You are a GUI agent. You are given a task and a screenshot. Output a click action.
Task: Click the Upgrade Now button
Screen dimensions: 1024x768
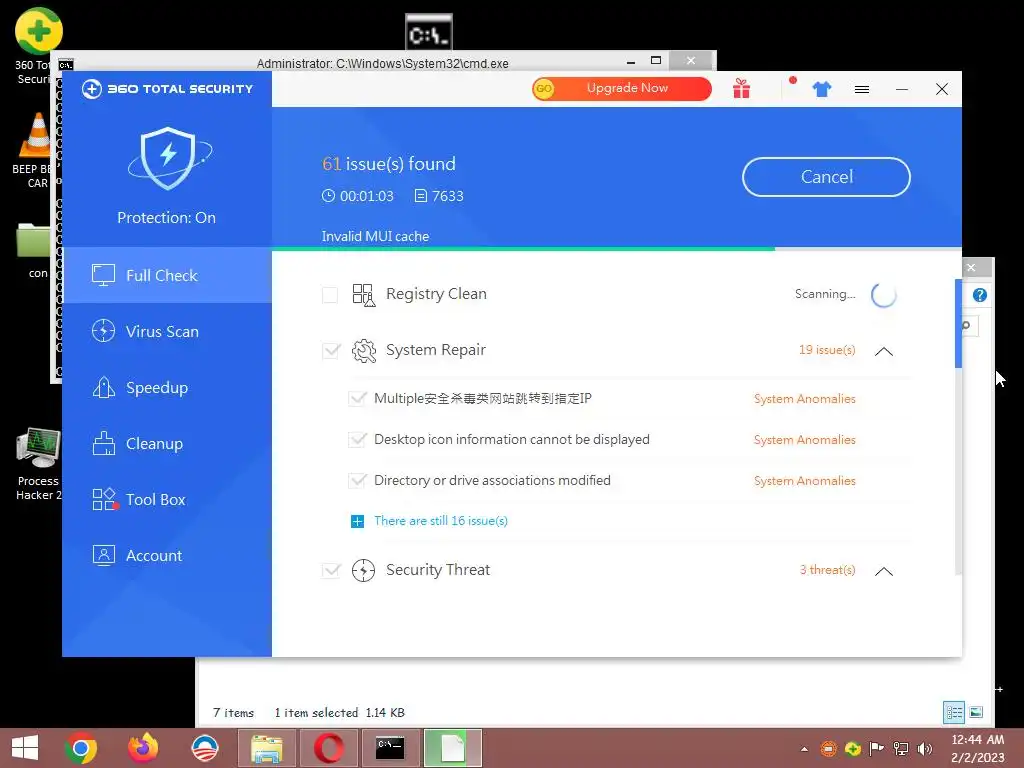pyautogui.click(x=622, y=88)
